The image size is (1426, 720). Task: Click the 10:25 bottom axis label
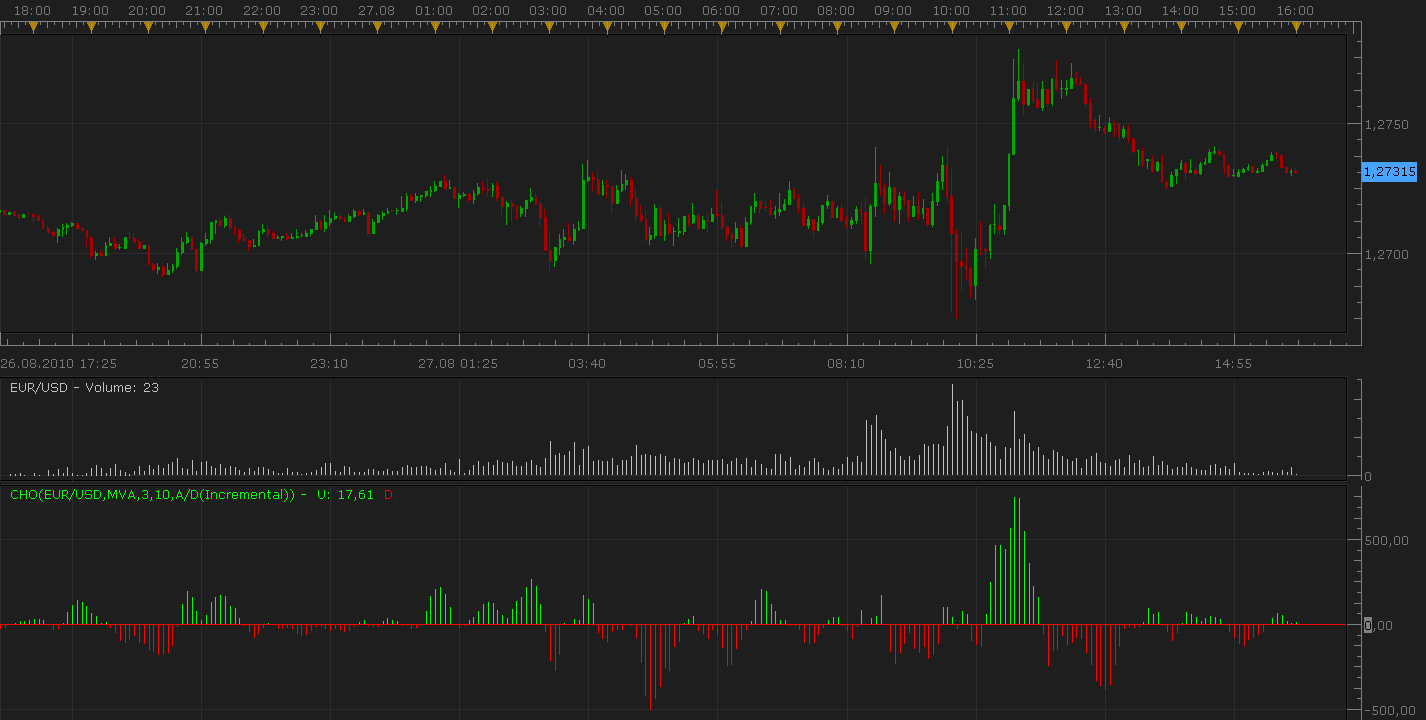[x=975, y=364]
